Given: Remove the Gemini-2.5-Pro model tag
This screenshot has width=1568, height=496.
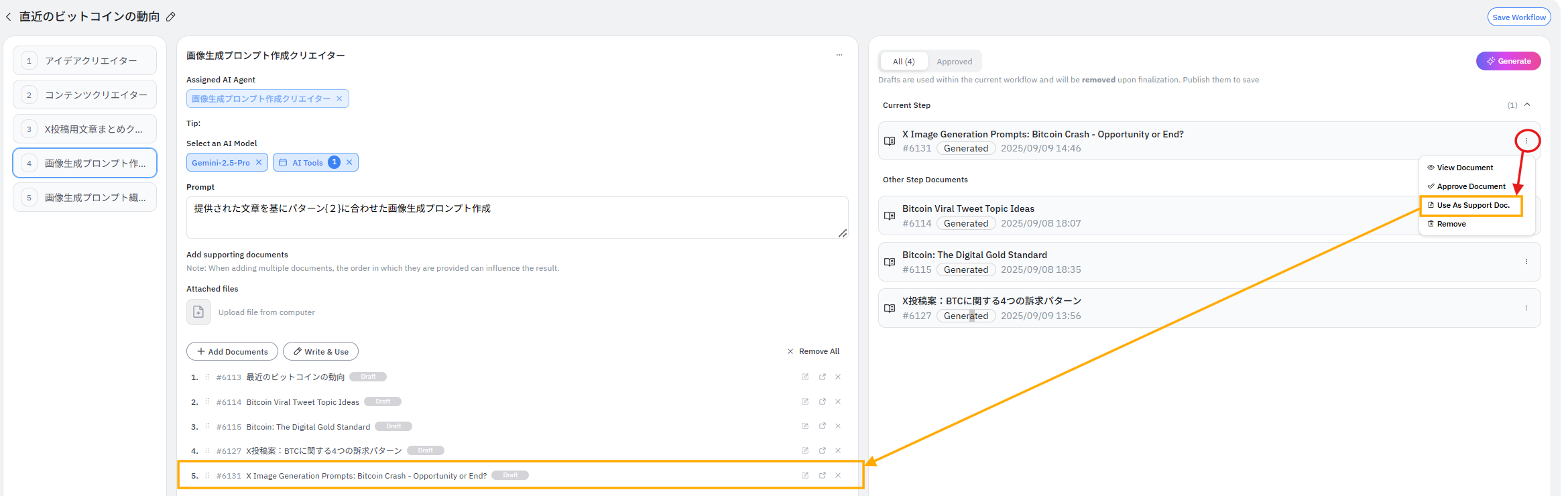Looking at the screenshot, I should 259,163.
